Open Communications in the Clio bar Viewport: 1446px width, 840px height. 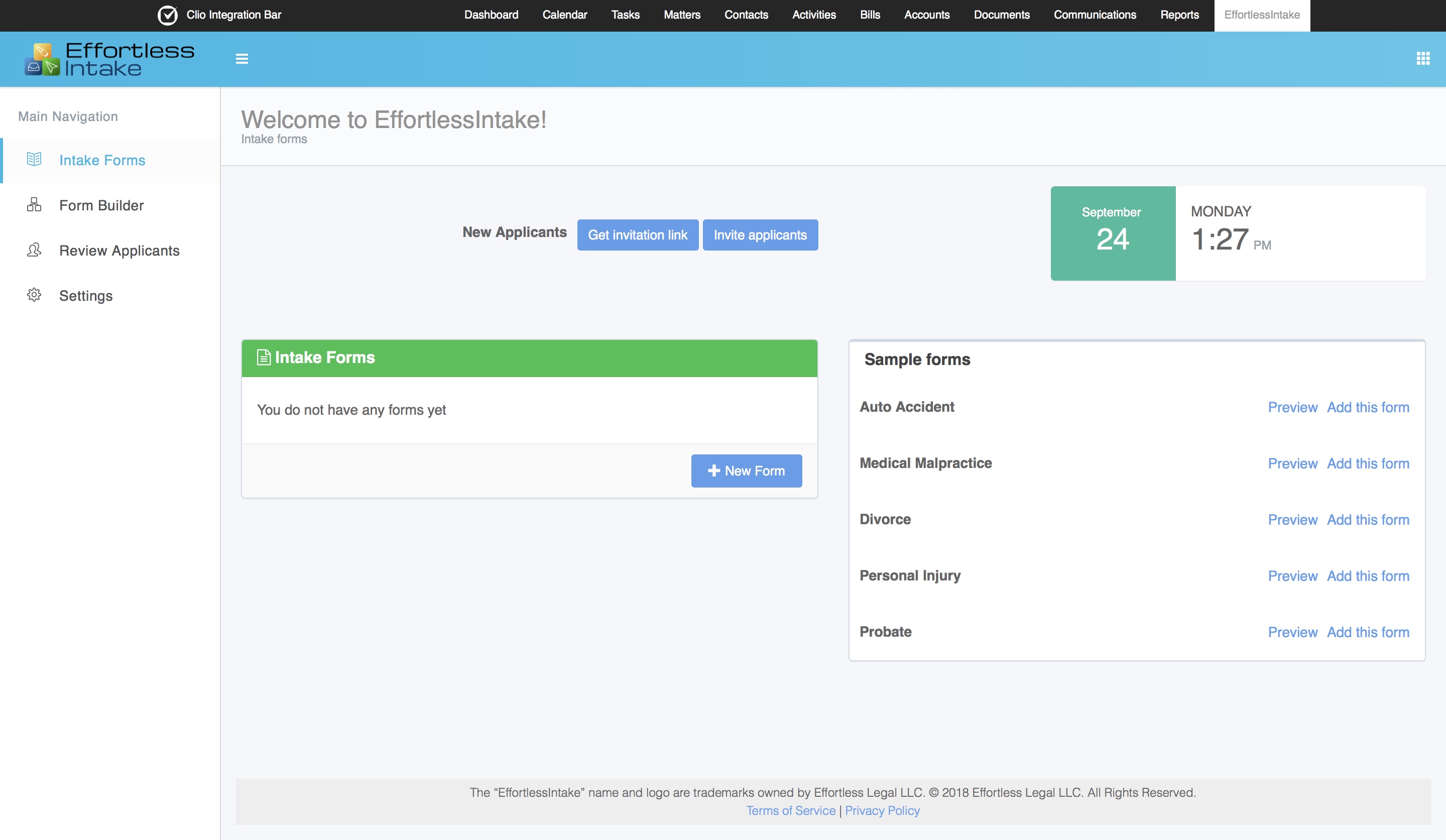coord(1094,15)
